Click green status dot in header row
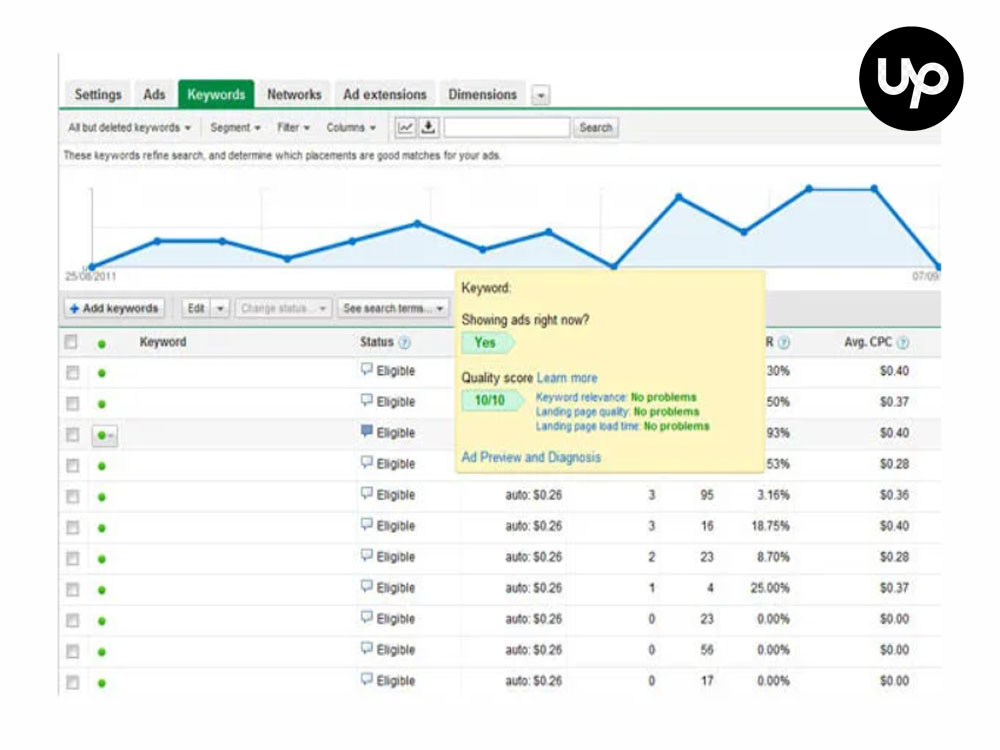 (101, 344)
